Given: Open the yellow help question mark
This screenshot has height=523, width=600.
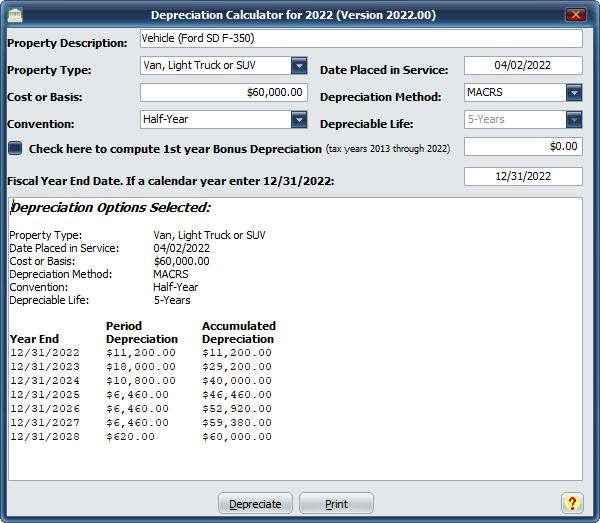Looking at the screenshot, I should coord(572,503).
